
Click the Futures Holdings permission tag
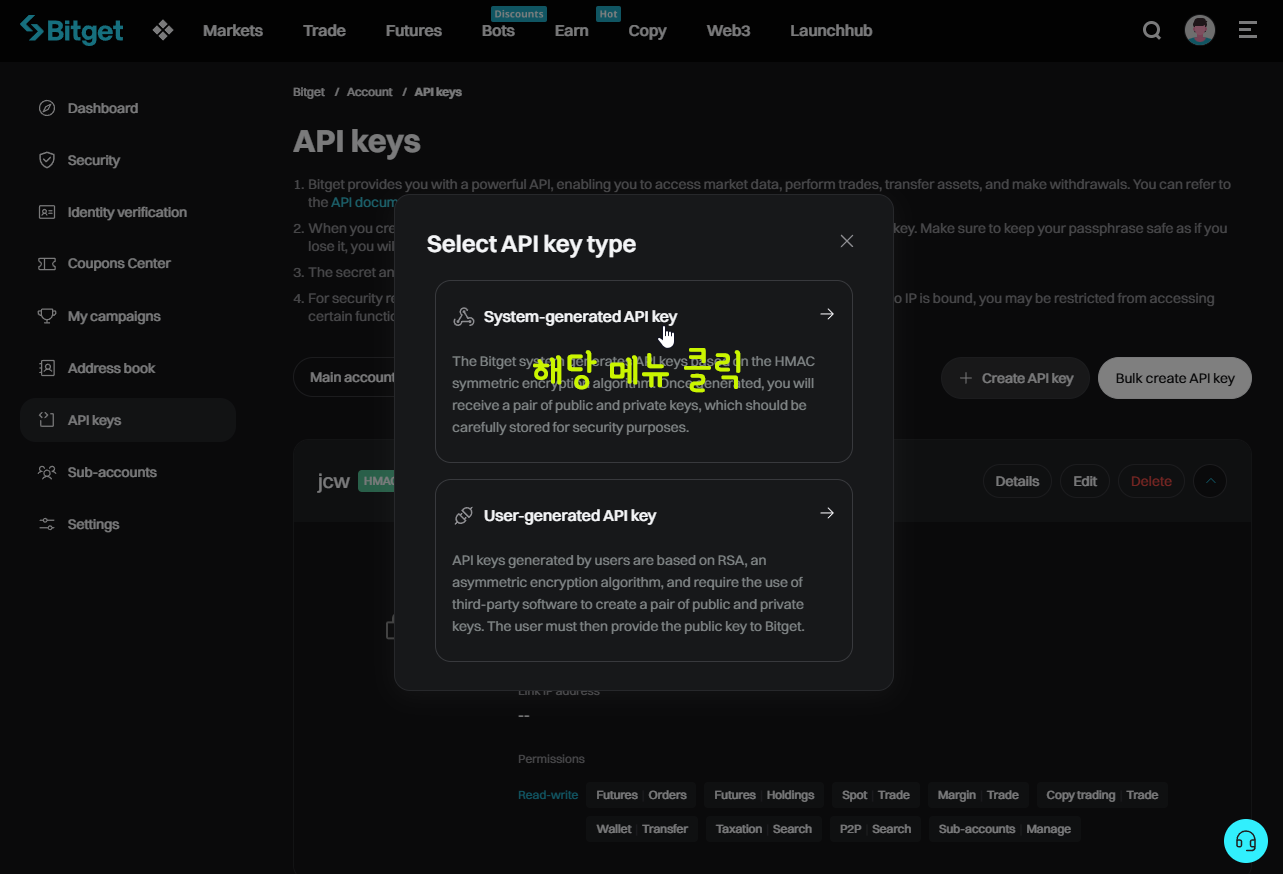pos(764,795)
